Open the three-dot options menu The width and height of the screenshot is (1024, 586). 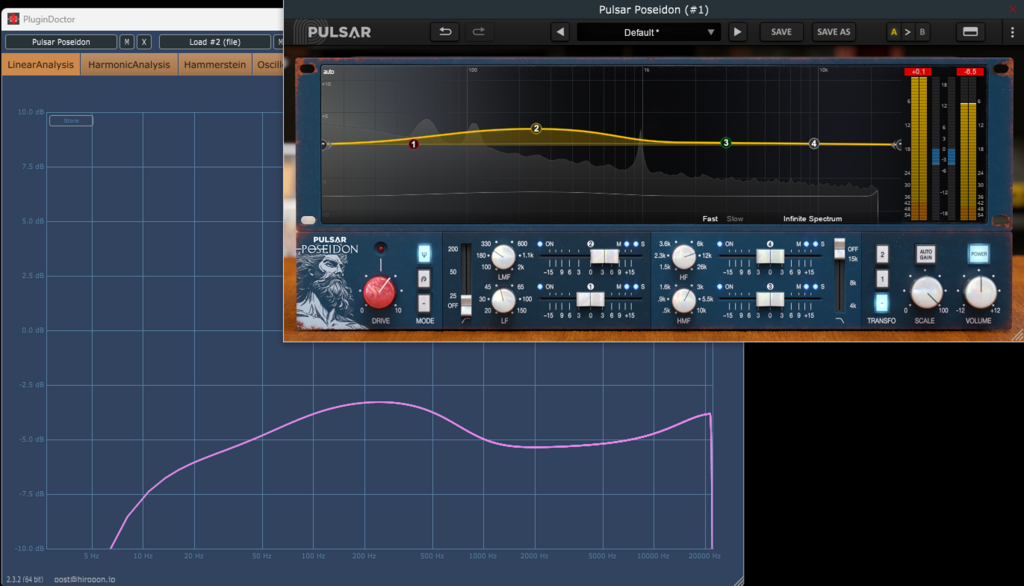pos(1012,32)
